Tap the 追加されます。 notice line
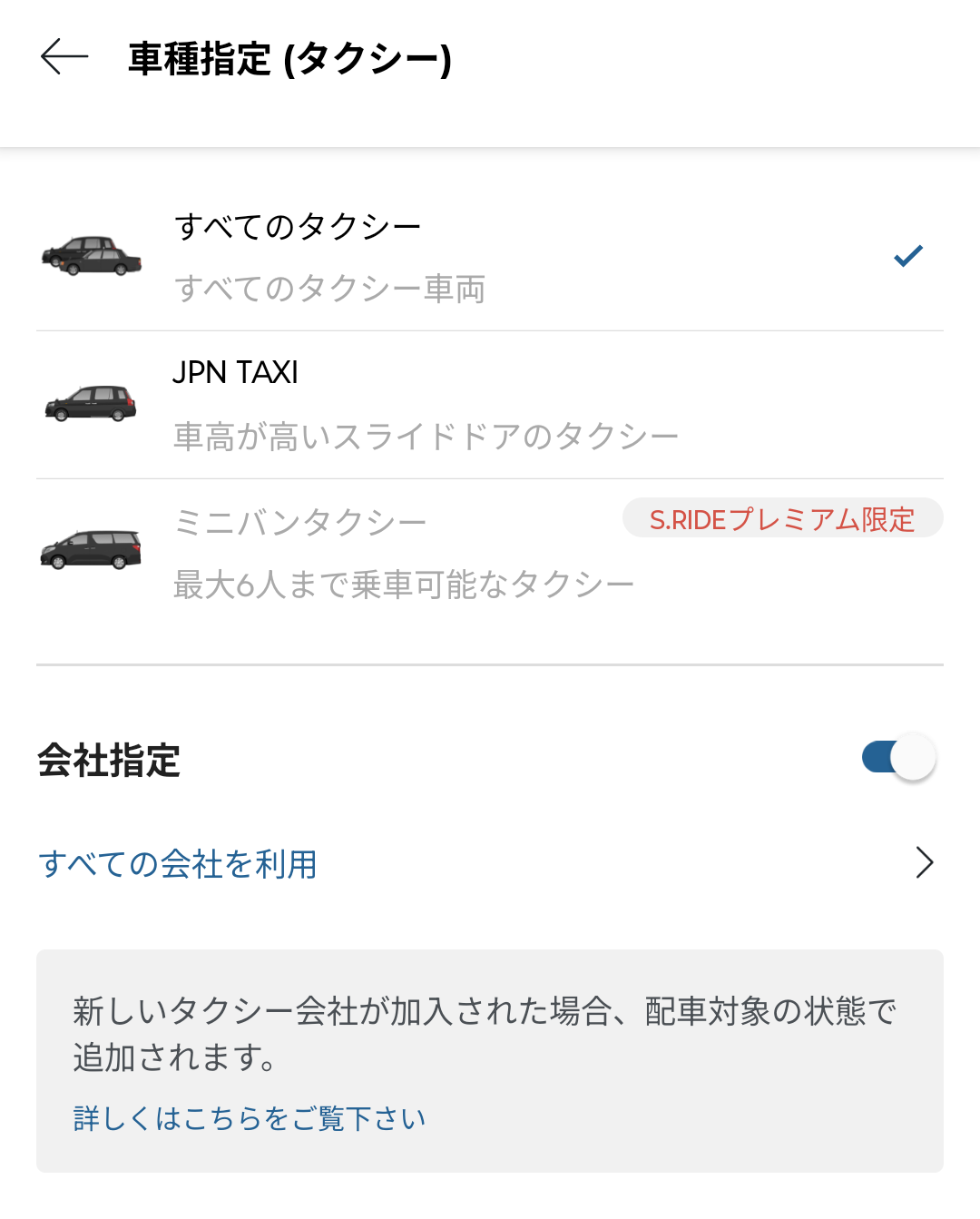 pos(174,1058)
